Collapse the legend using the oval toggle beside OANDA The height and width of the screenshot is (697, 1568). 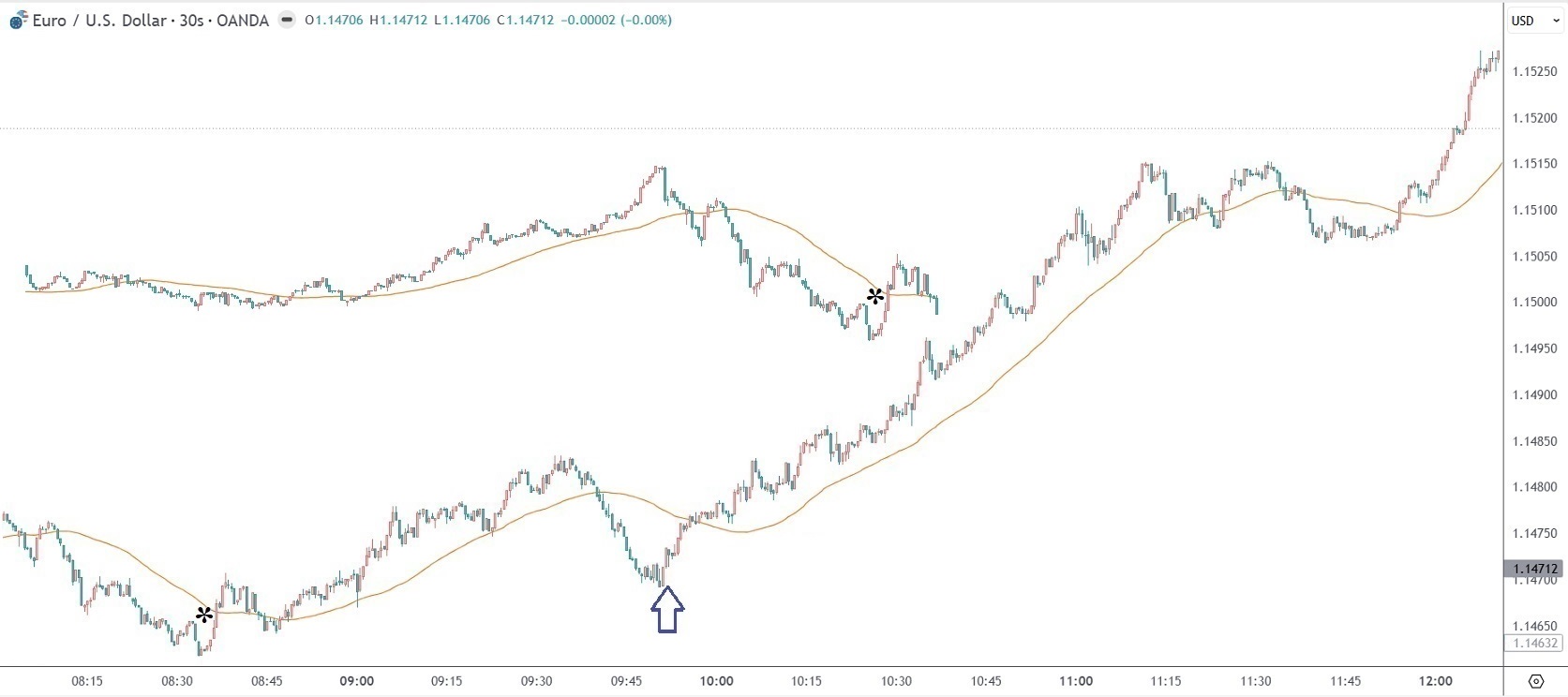[287, 21]
